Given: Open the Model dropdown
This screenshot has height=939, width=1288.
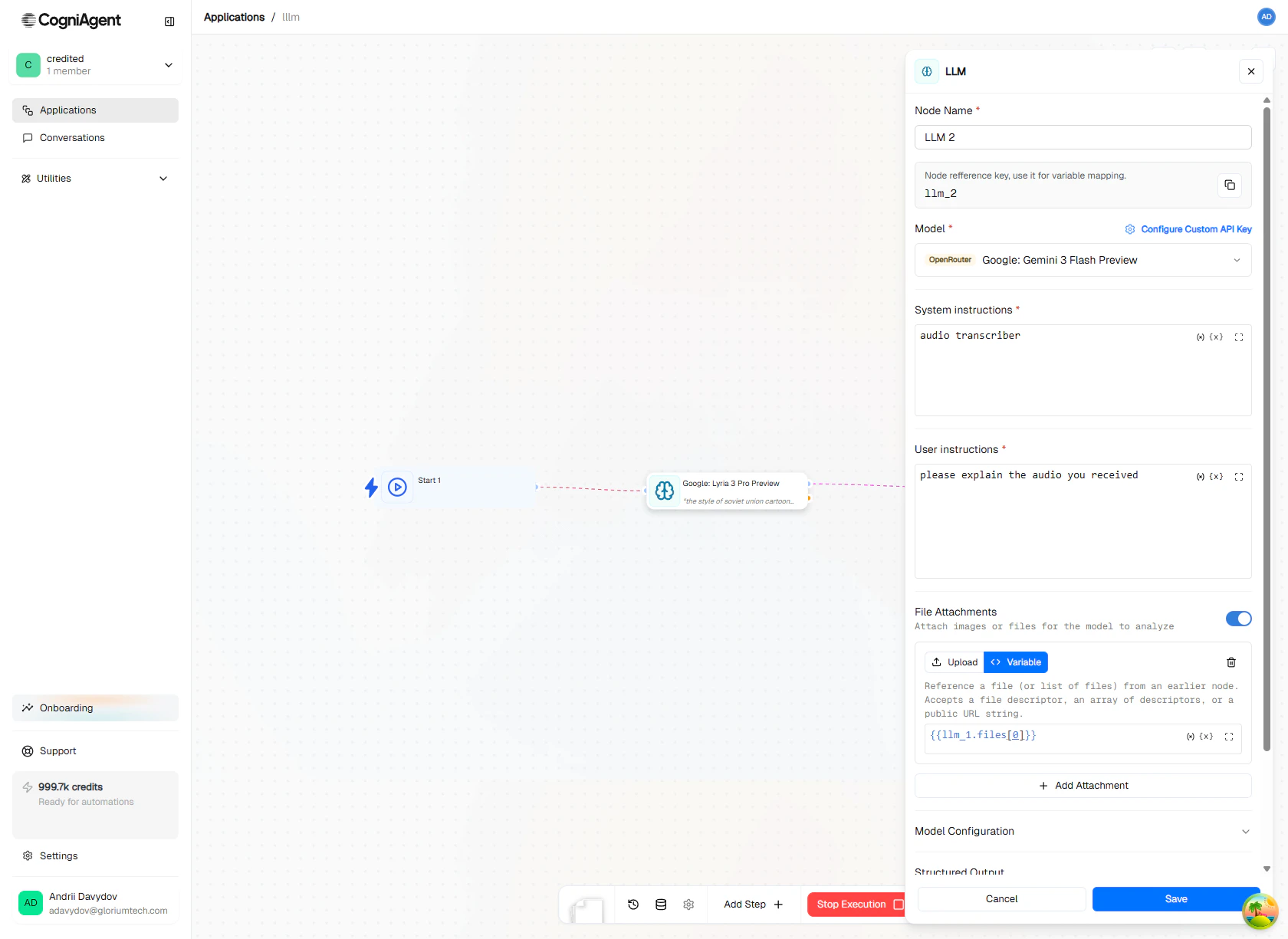Looking at the screenshot, I should [x=1083, y=260].
